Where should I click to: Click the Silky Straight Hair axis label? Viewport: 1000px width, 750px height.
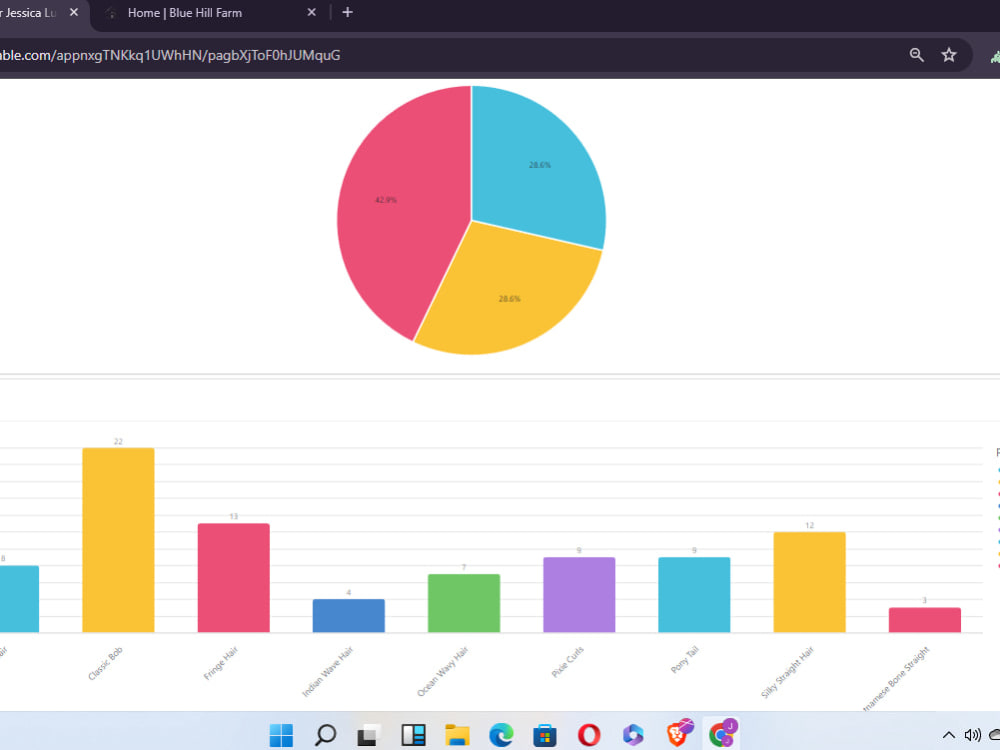[x=788, y=672]
